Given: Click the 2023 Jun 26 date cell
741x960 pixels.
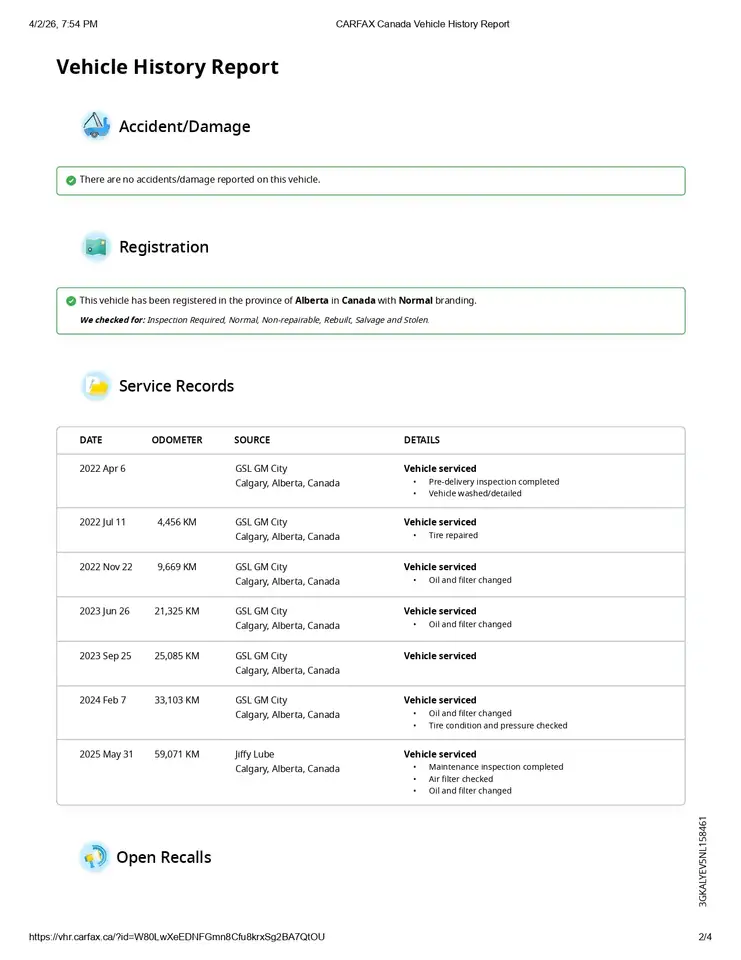Looking at the screenshot, I should click(105, 611).
